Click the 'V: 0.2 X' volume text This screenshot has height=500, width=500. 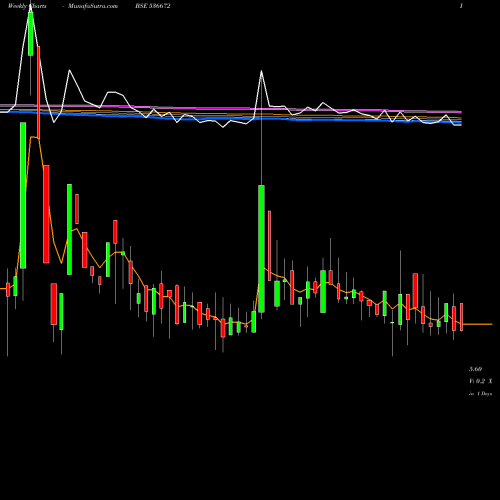pyautogui.click(x=481, y=381)
